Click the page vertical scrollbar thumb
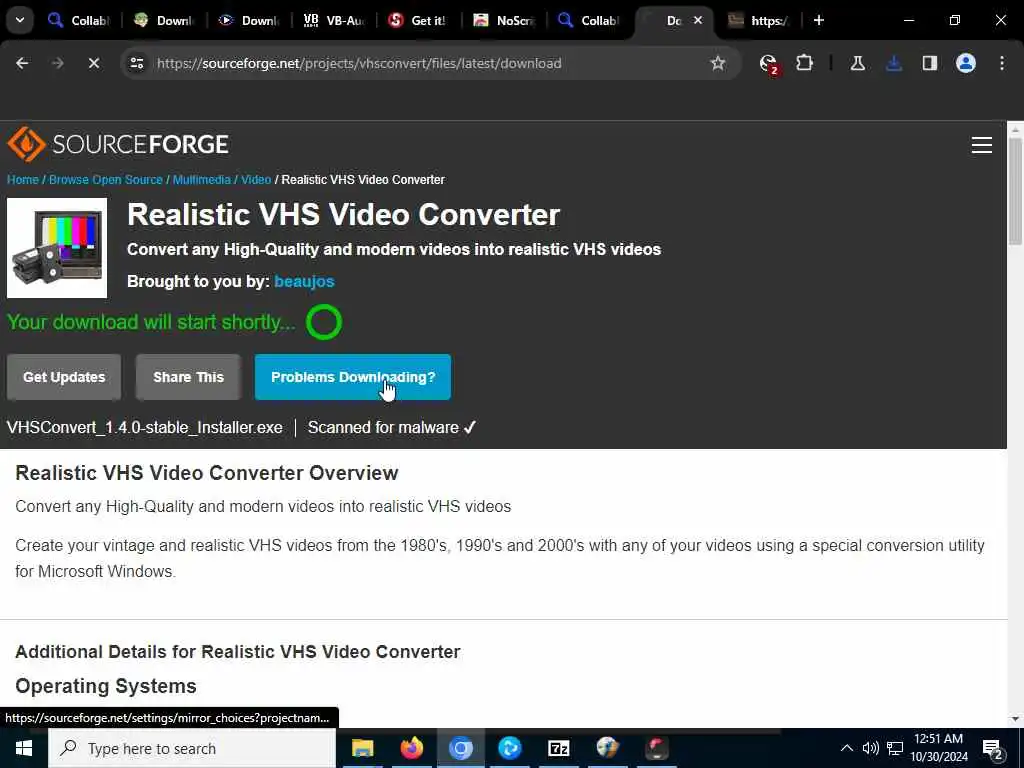The height and width of the screenshot is (768, 1024). click(1015, 191)
